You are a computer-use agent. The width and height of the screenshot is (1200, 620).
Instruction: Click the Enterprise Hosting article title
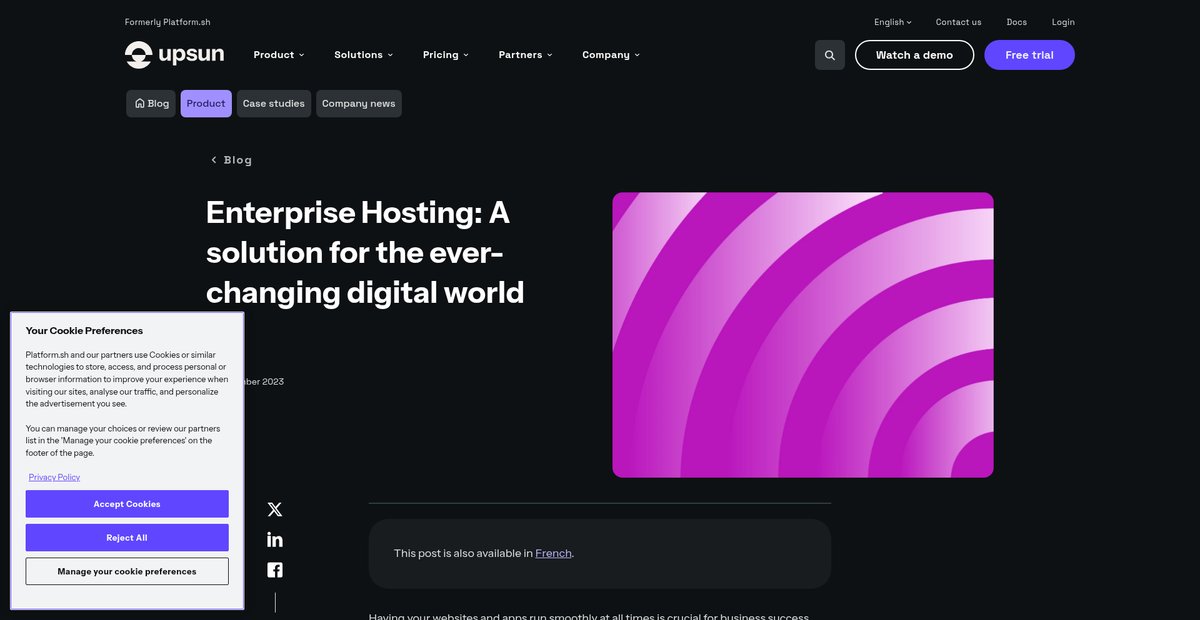pyautogui.click(x=365, y=252)
